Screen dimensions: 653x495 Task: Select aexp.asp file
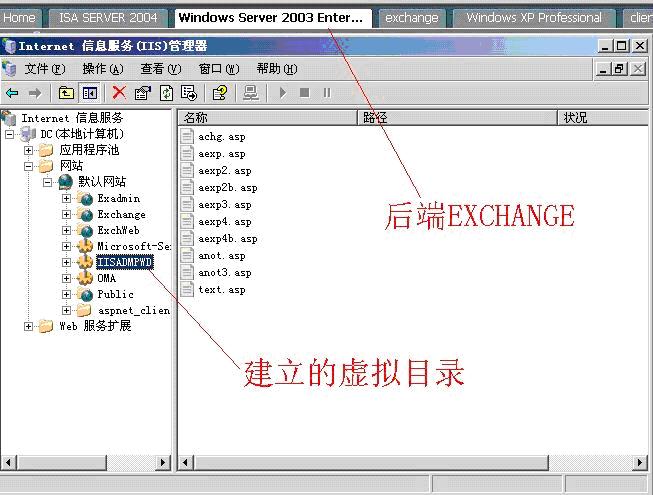222,154
